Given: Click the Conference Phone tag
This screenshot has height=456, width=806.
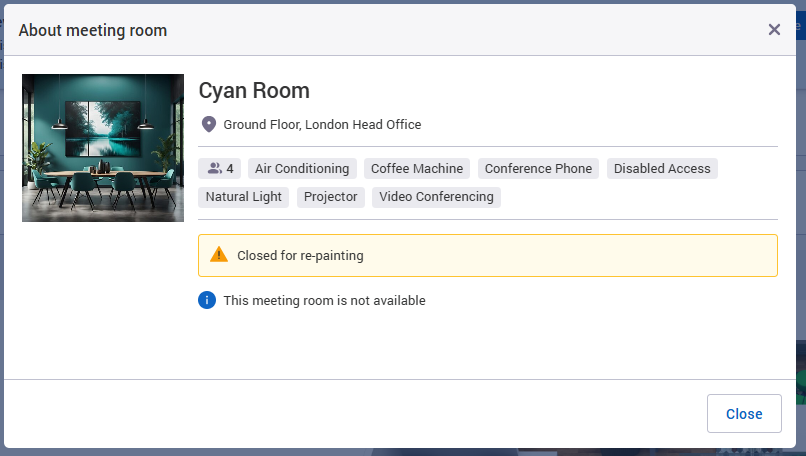Looking at the screenshot, I should tap(538, 169).
